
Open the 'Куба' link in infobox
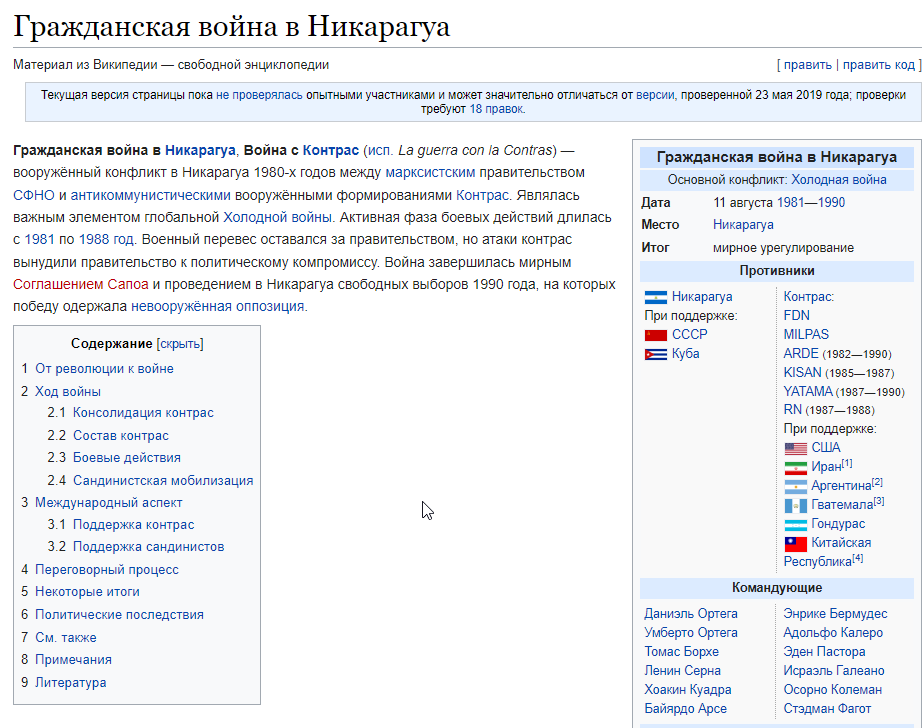(686, 354)
